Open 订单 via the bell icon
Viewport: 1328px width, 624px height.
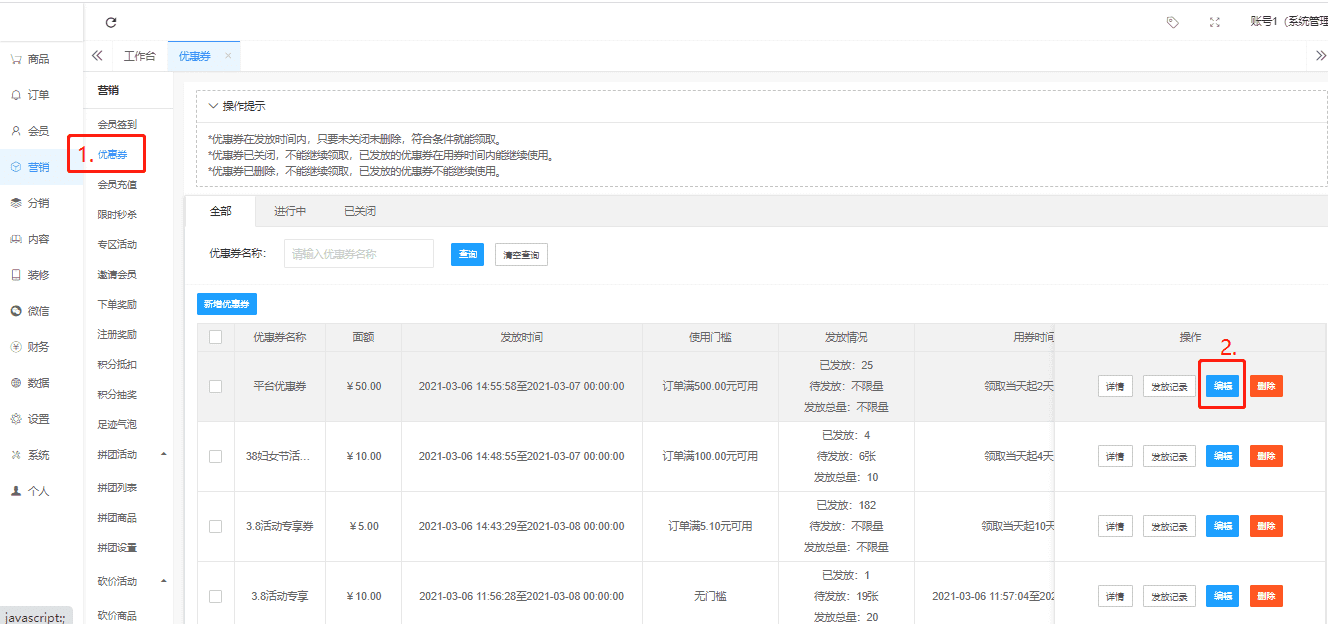click(x=16, y=95)
